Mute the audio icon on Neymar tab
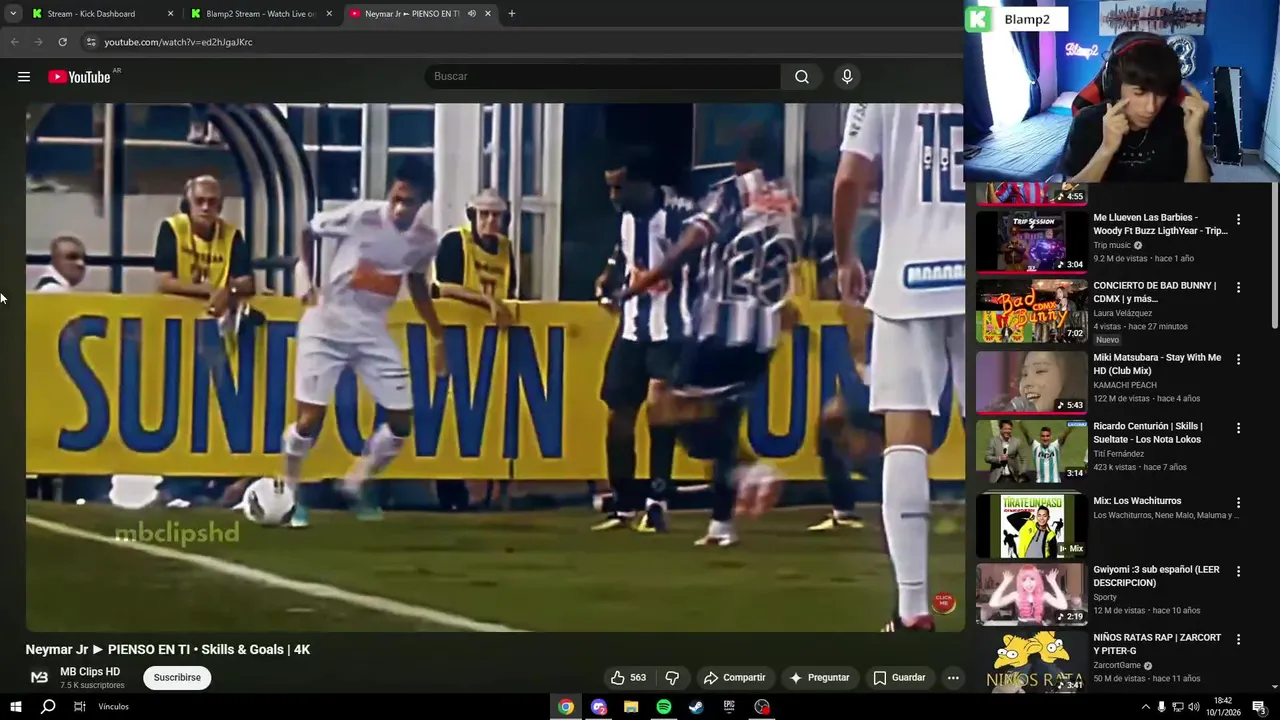This screenshot has height=720, width=1280. [471, 14]
